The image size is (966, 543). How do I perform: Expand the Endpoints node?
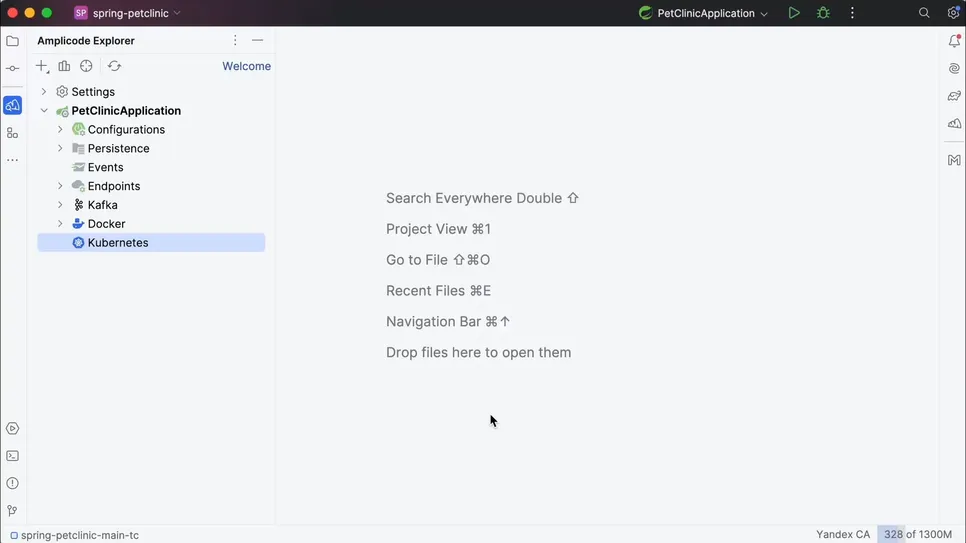pos(60,186)
